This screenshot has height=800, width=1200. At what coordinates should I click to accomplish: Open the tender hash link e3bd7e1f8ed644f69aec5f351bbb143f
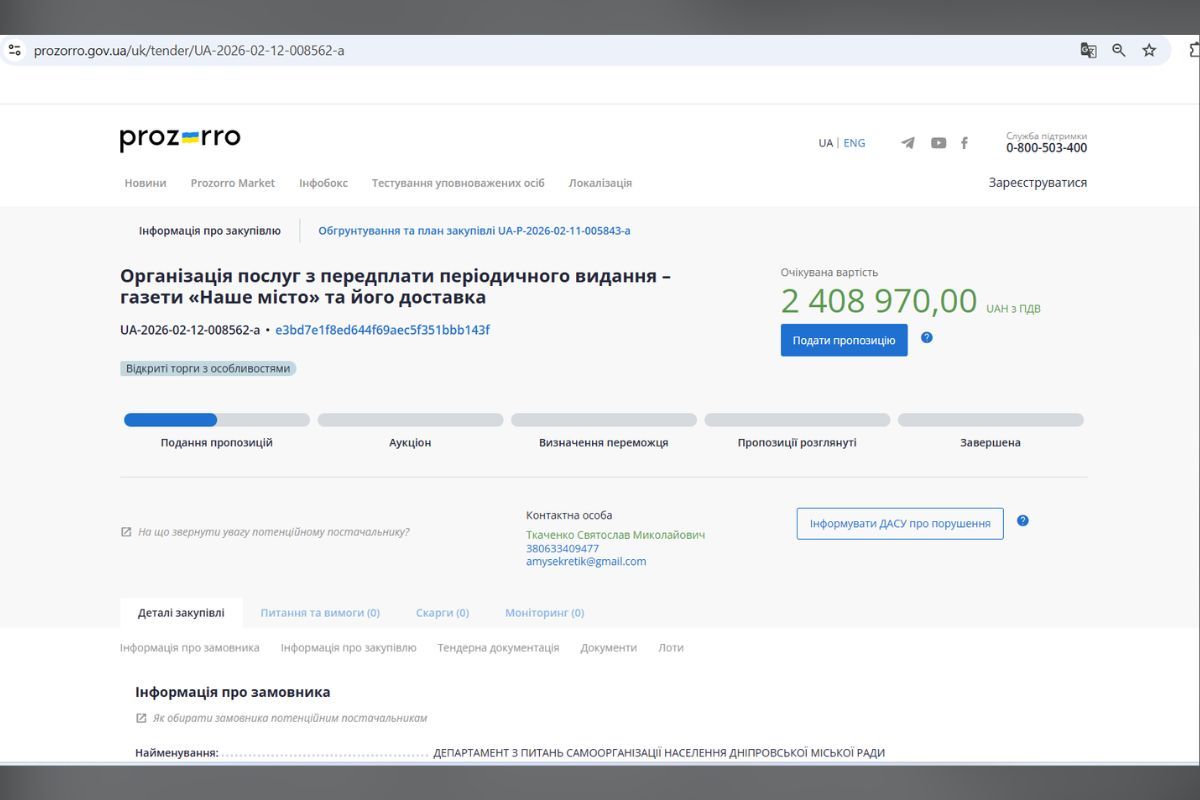(x=380, y=329)
